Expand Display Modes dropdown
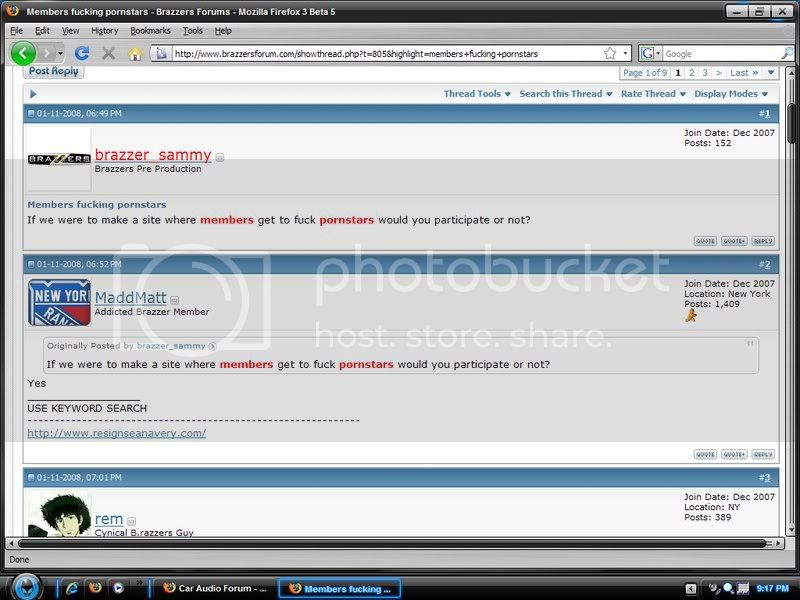The width and height of the screenshot is (800, 600). [x=731, y=94]
